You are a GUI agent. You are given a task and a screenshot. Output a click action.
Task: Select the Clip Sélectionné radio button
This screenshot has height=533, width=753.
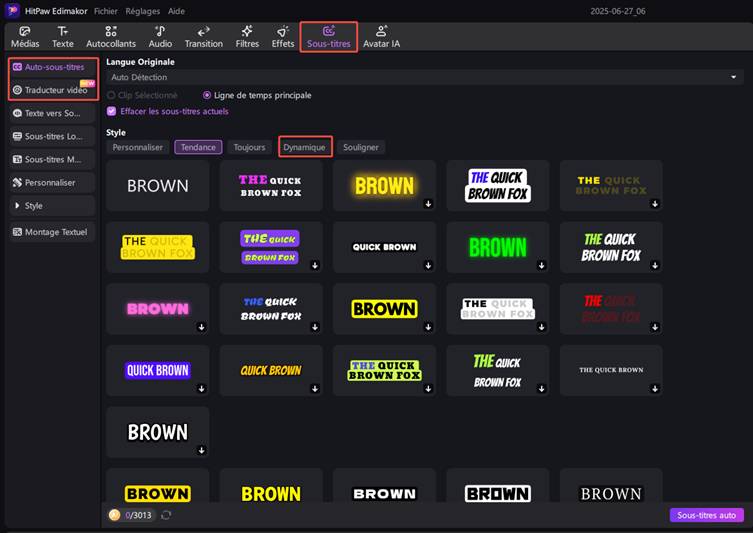[111, 96]
